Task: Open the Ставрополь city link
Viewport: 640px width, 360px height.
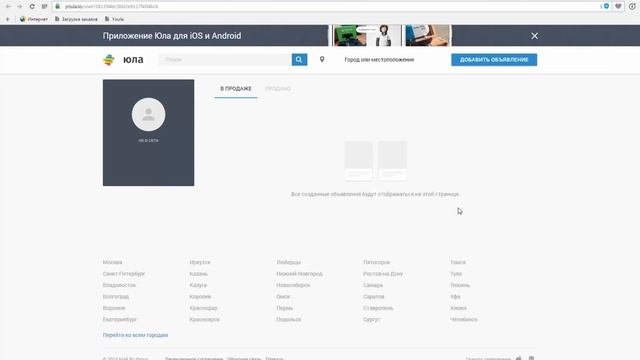Action: [378, 308]
